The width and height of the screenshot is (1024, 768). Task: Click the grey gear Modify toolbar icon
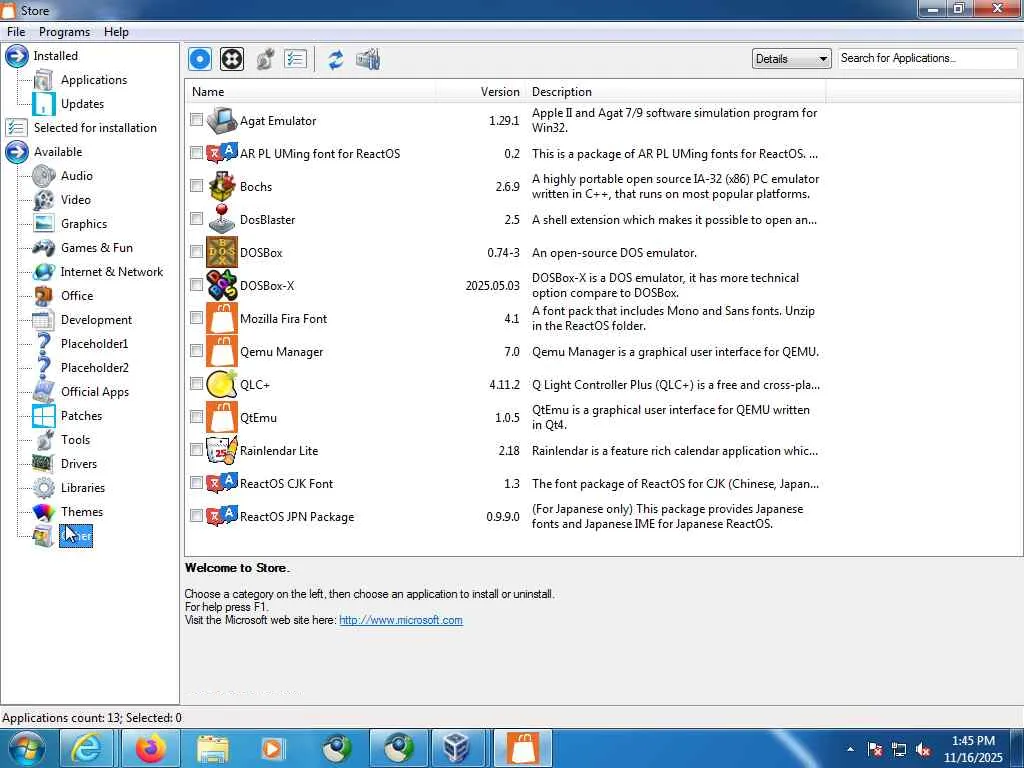point(264,59)
